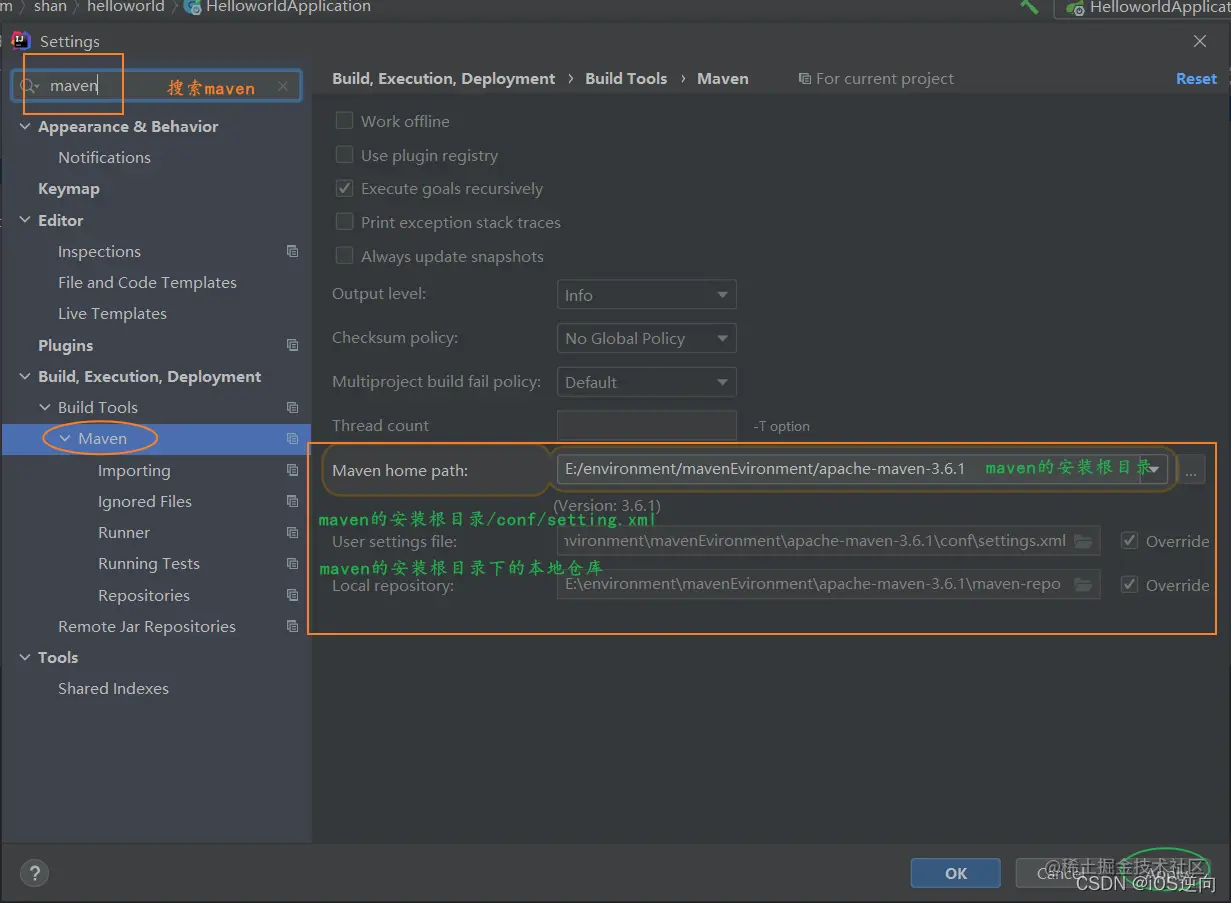Collapse the Build Tools node
Screen dimensions: 1231x903
(x=45, y=407)
